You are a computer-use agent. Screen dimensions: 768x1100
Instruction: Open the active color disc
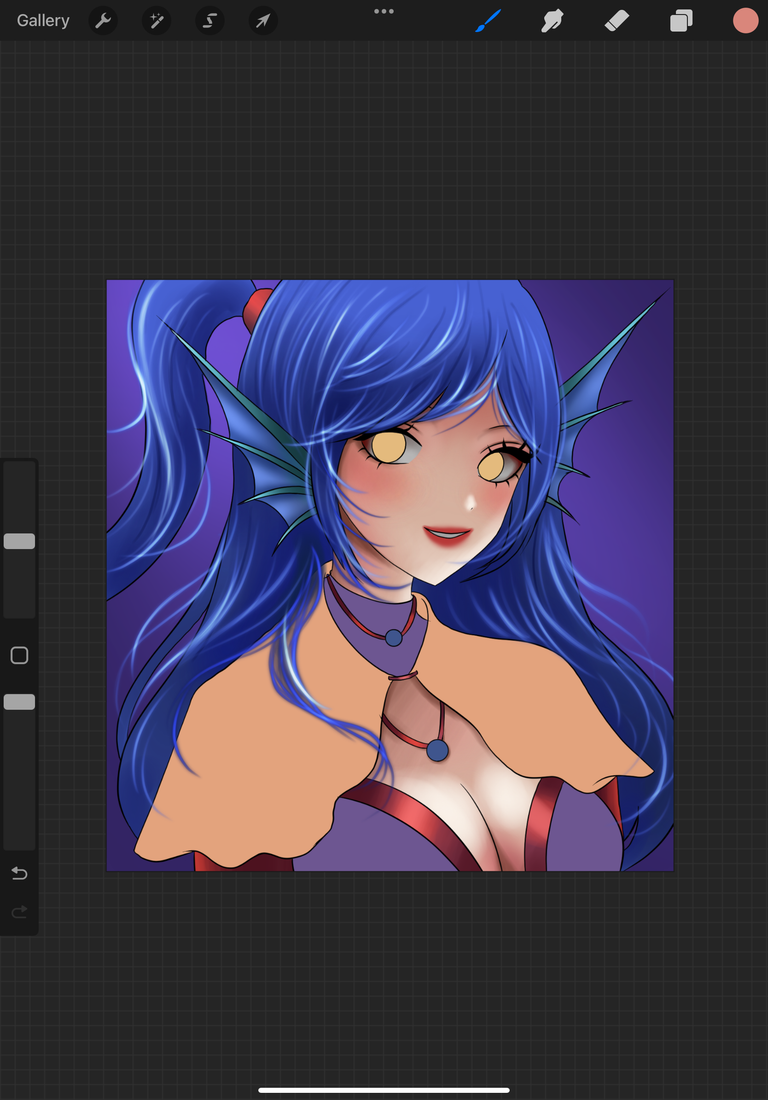[746, 20]
